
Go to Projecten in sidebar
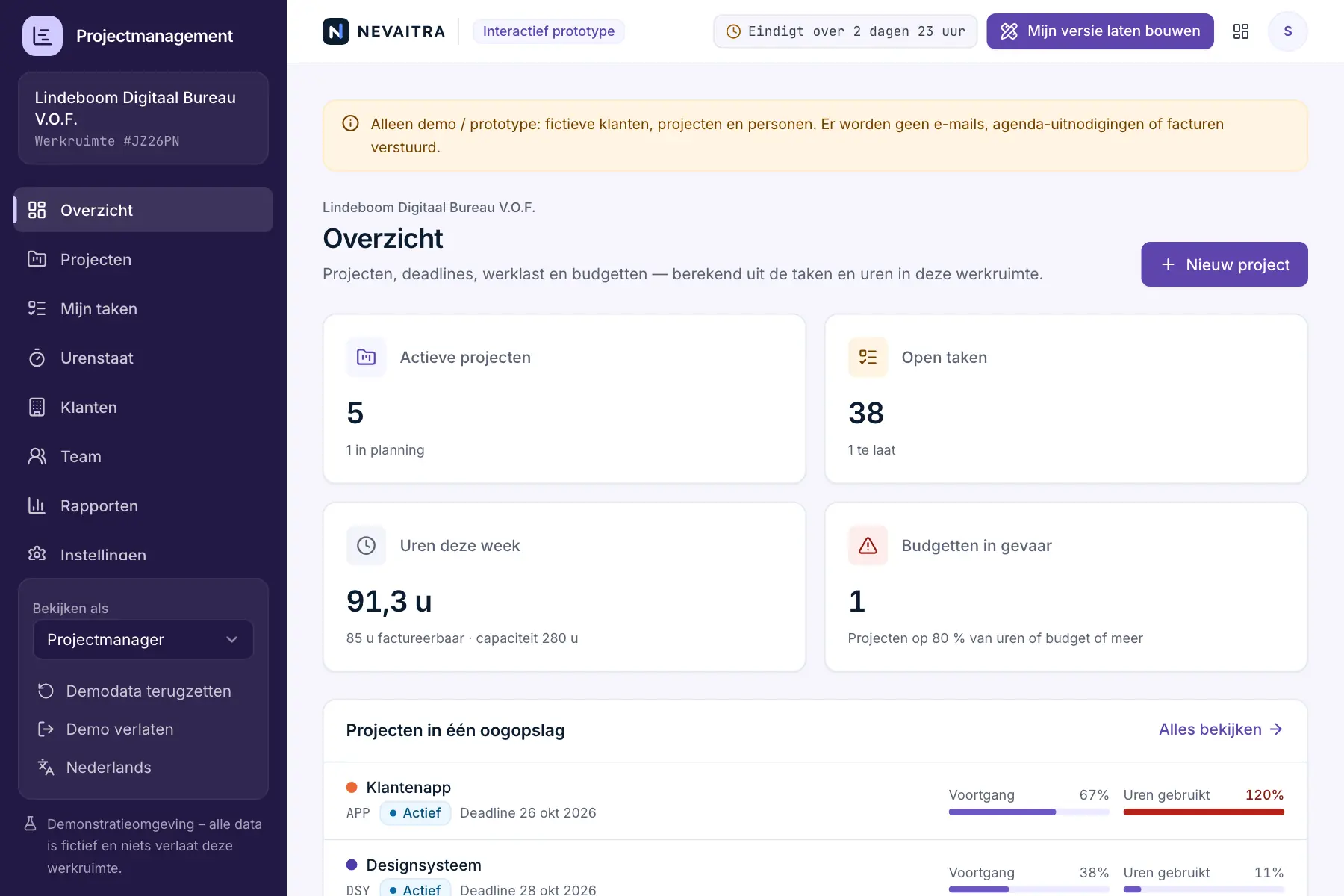(x=143, y=259)
